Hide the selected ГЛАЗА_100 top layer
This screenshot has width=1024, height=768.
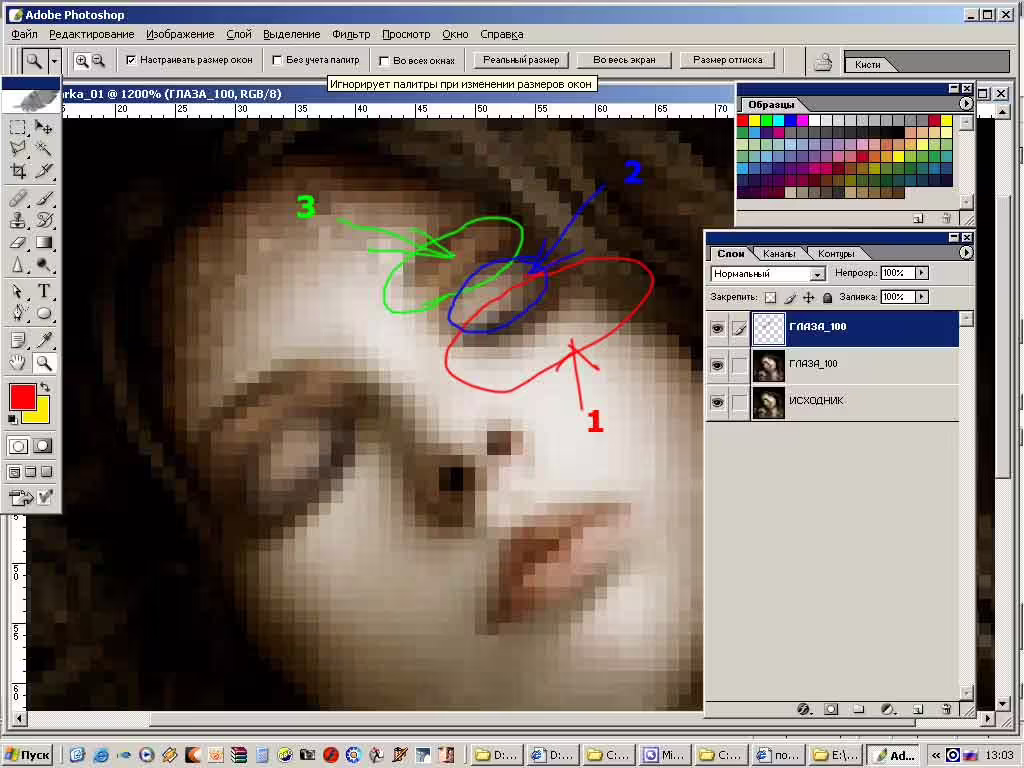coord(717,328)
